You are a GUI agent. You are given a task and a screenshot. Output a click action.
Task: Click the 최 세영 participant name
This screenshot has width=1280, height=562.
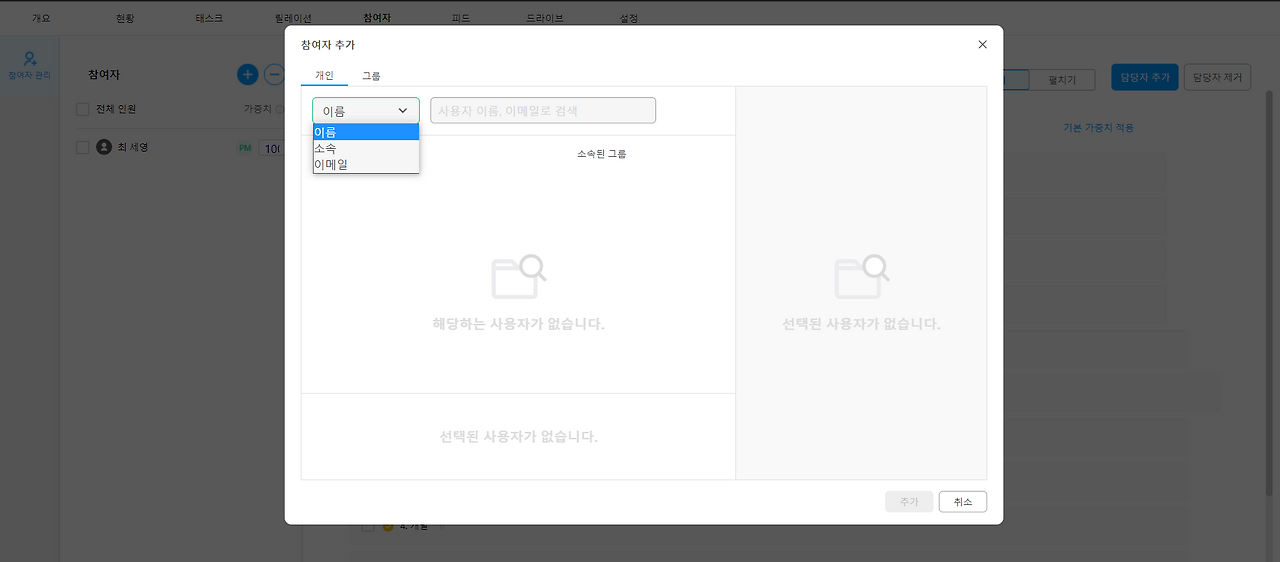133,147
